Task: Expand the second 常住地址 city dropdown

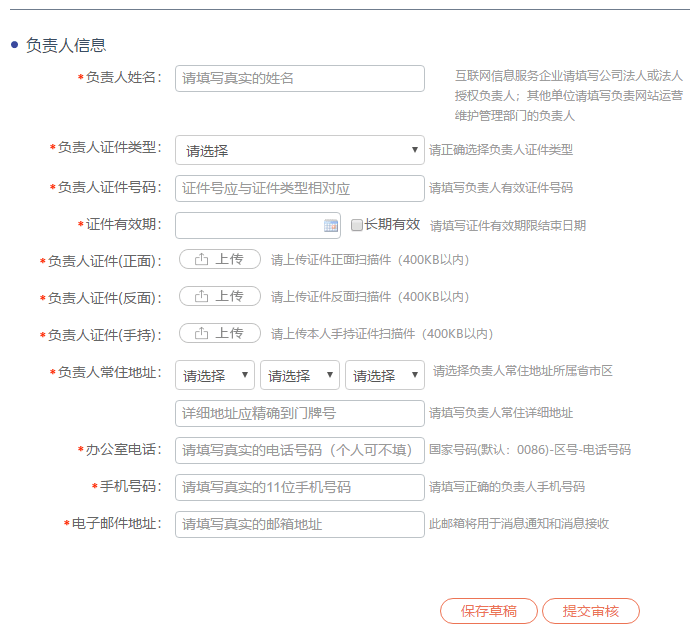Action: (x=300, y=376)
